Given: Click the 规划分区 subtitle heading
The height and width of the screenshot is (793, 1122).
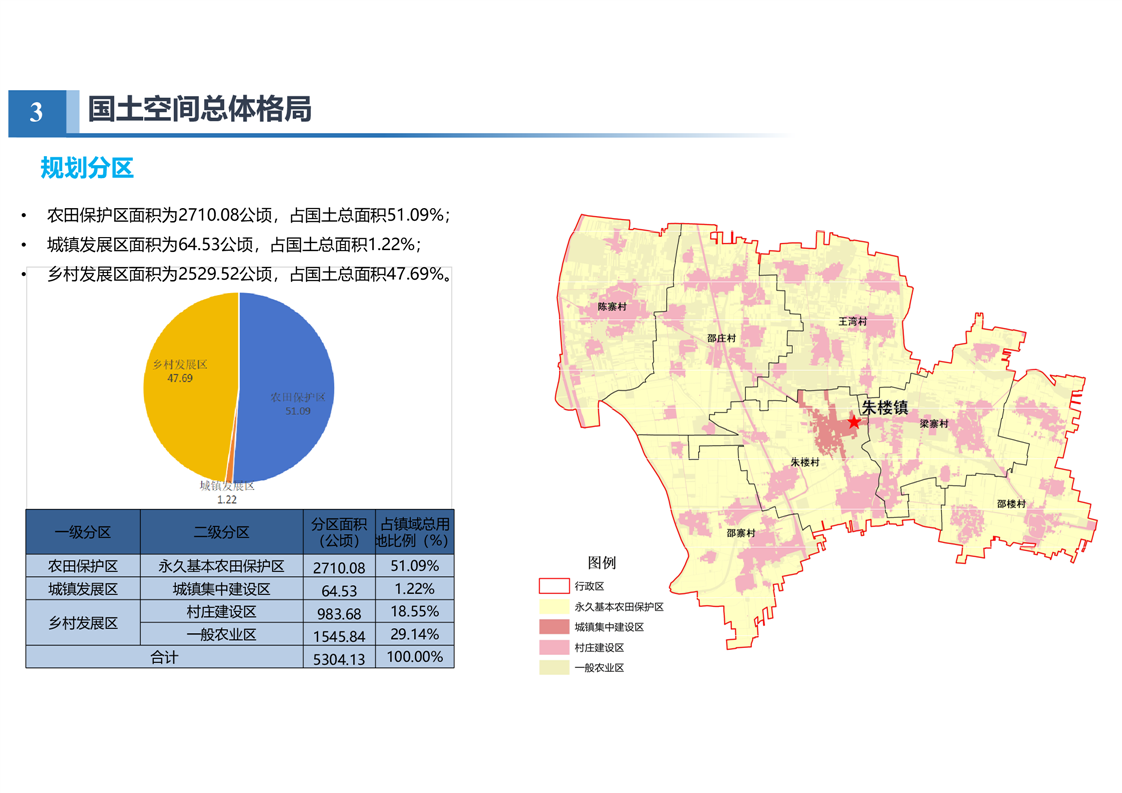Looking at the screenshot, I should tap(87, 167).
